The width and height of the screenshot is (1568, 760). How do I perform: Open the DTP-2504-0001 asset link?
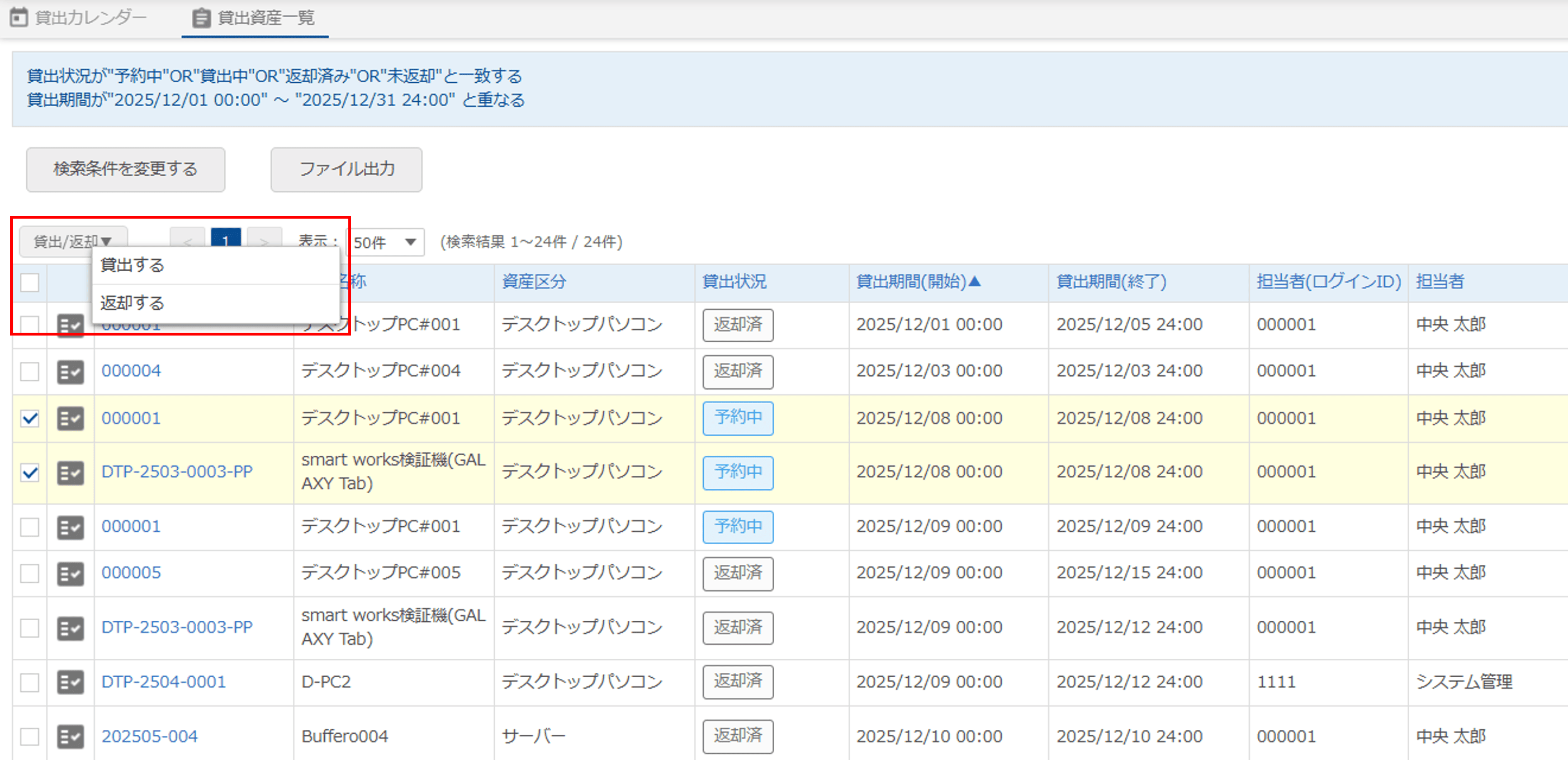click(163, 682)
